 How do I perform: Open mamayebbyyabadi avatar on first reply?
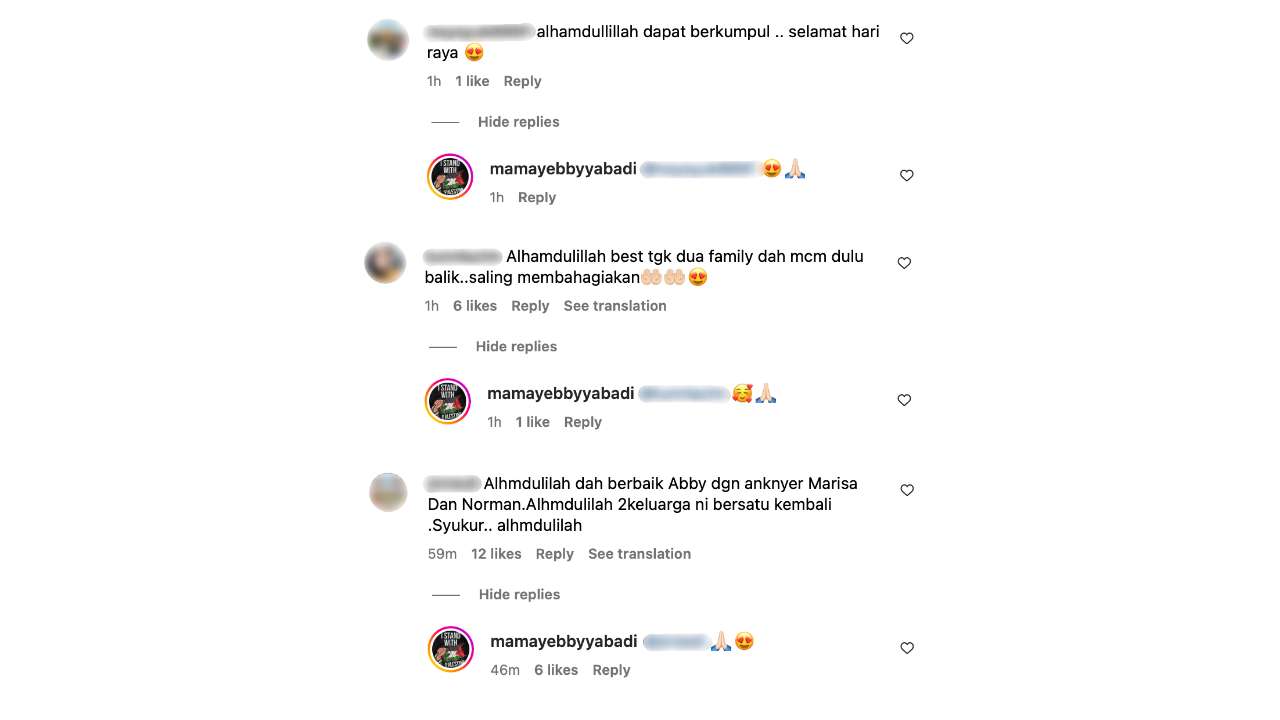[450, 177]
